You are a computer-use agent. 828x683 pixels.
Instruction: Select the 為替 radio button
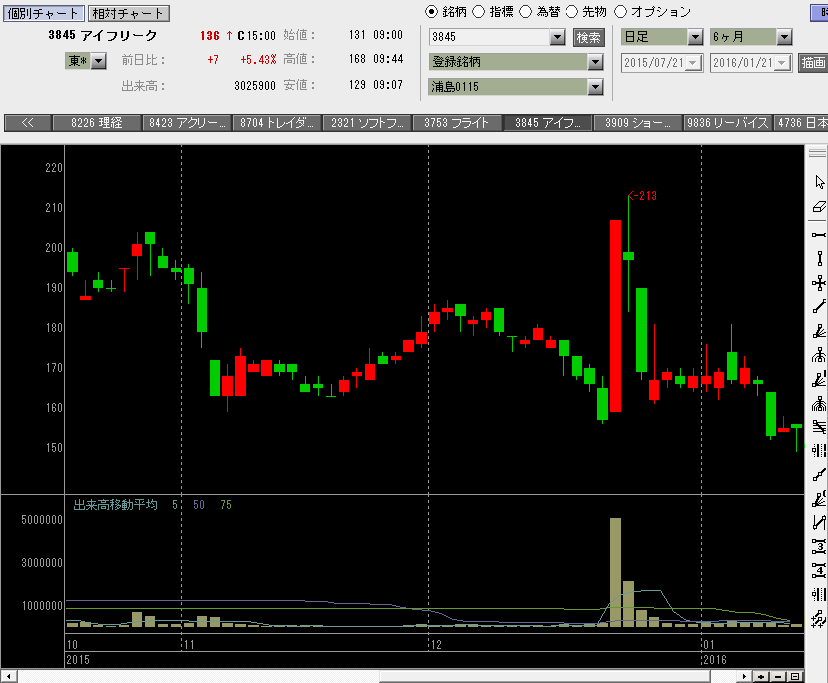pos(525,12)
